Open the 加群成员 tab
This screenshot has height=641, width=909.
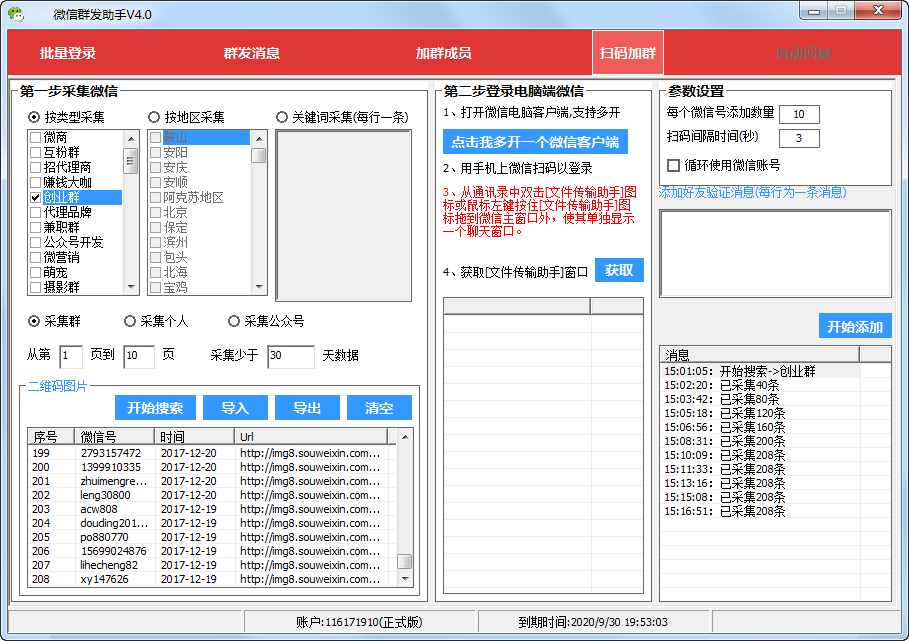[x=443, y=53]
